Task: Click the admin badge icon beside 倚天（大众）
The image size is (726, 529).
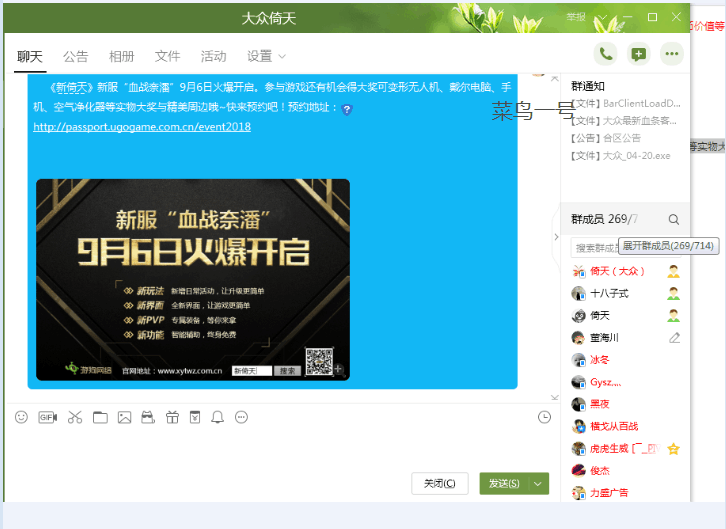Action: (x=673, y=272)
